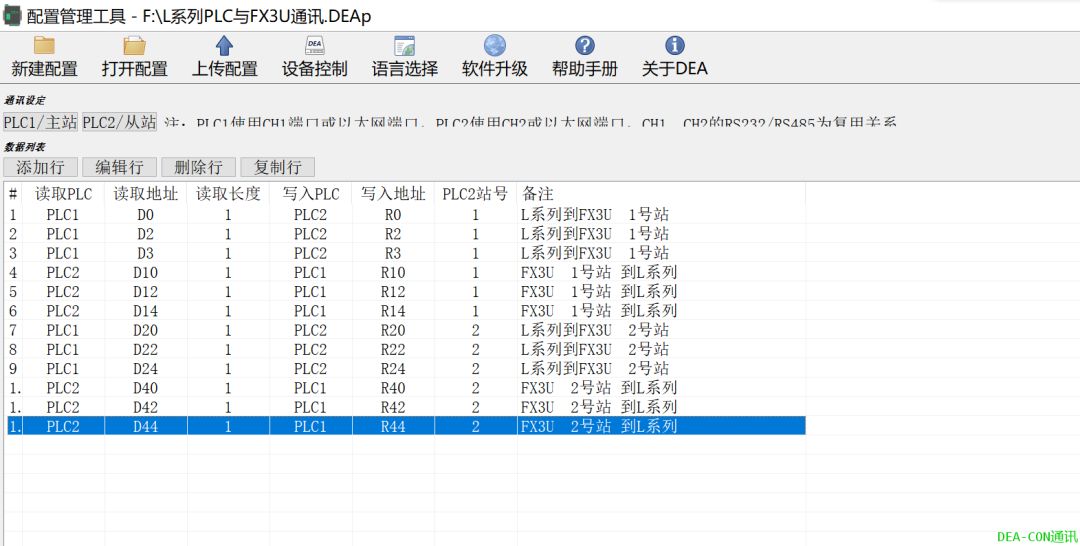Click the 添加行 button
The image size is (1080, 546).
[40, 167]
